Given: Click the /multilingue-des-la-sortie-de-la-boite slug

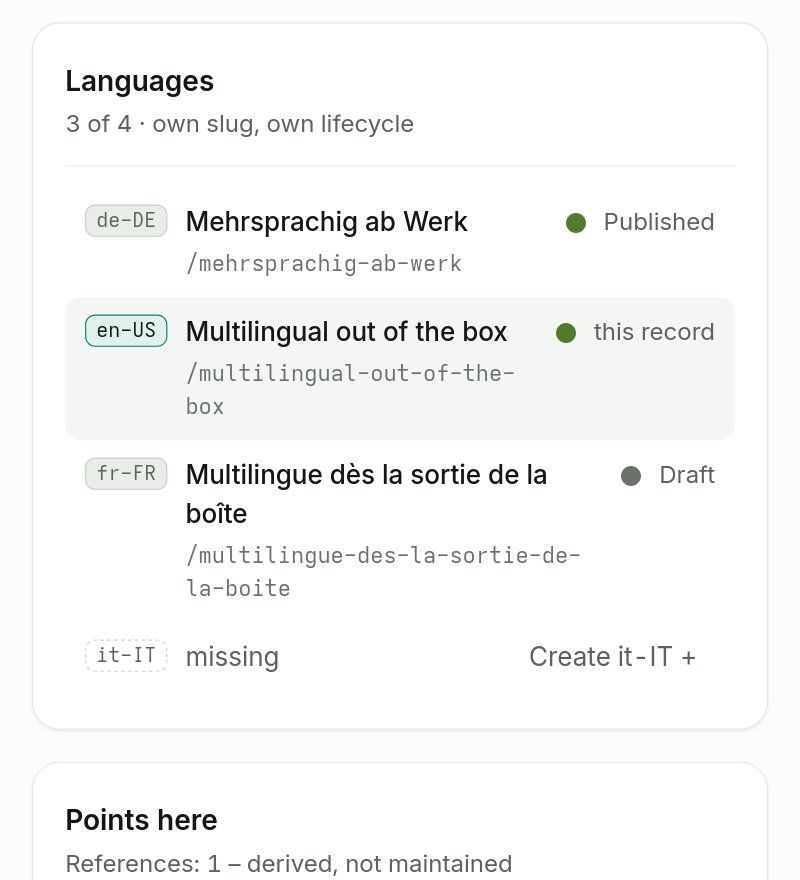Looking at the screenshot, I should click(x=383, y=572).
